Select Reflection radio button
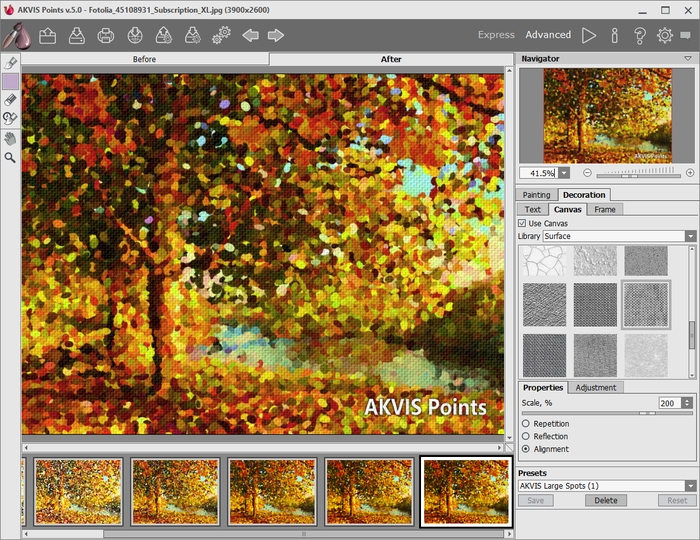The image size is (700, 540). click(x=526, y=436)
